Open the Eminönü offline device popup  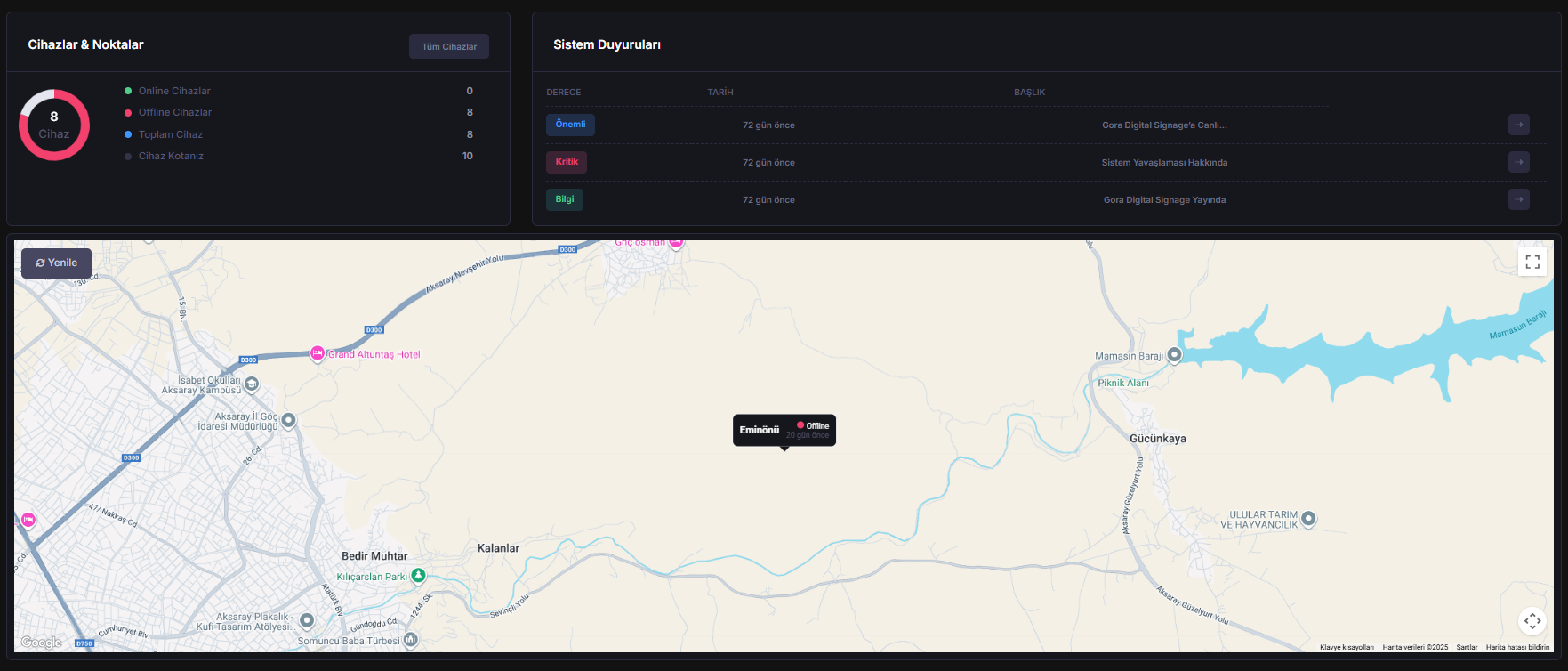(784, 430)
